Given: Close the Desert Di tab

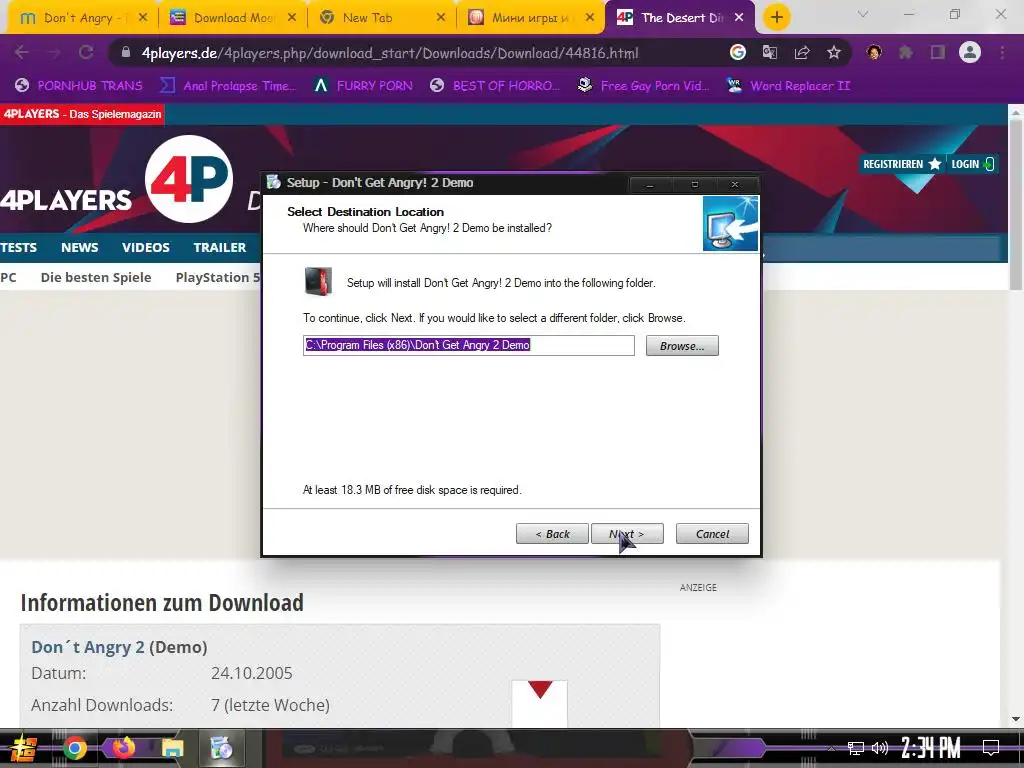Looking at the screenshot, I should [x=739, y=18].
